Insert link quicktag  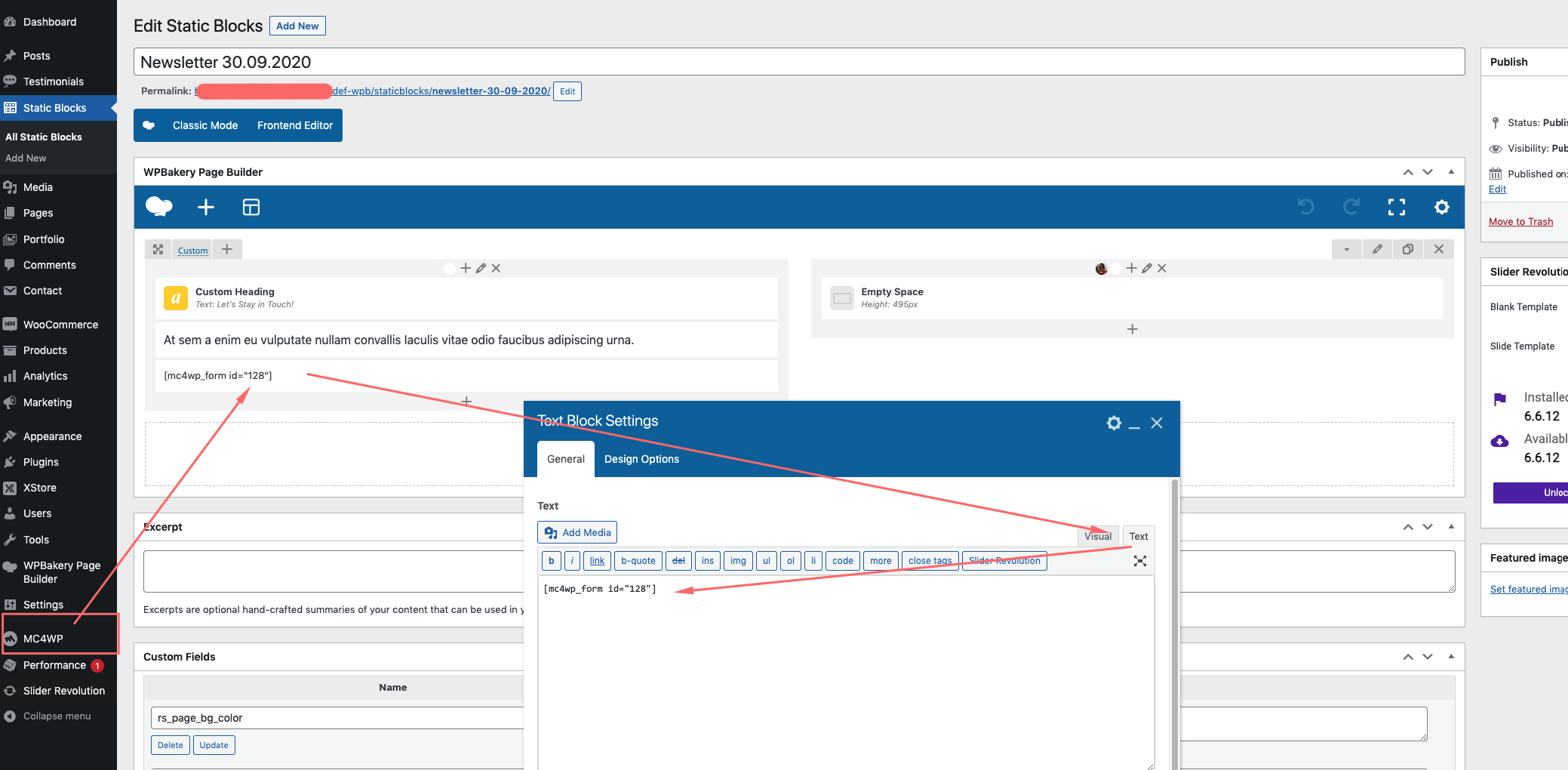[x=597, y=561]
